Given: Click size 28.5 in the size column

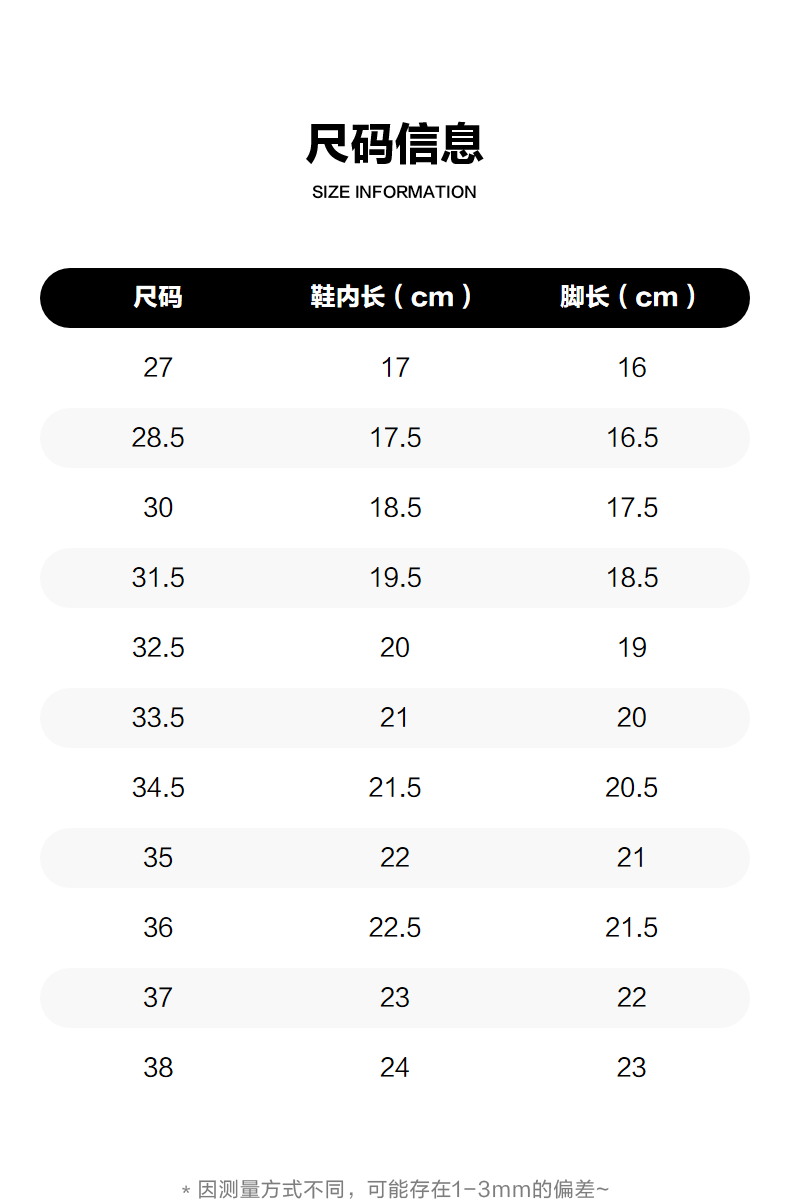Looking at the screenshot, I should pos(158,438).
